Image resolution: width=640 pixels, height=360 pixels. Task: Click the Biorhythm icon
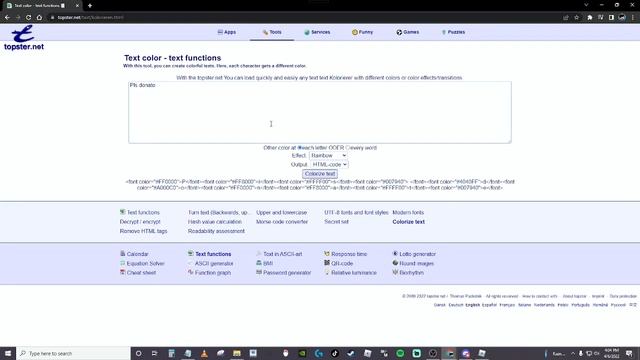click(395, 272)
